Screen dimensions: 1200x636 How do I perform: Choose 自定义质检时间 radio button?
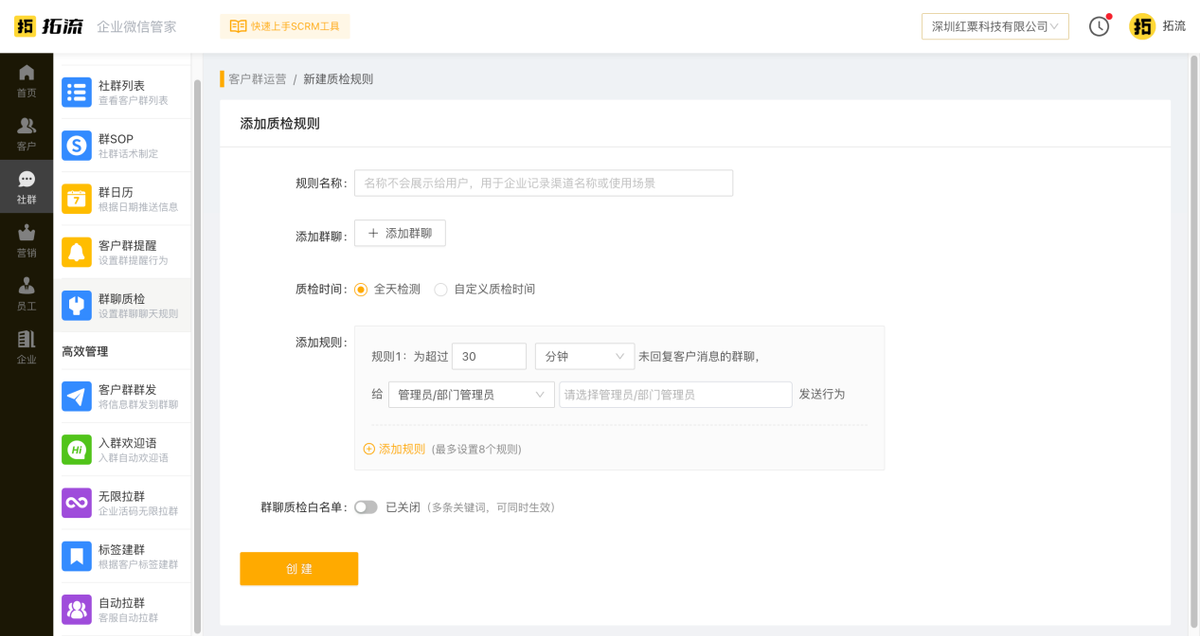click(441, 289)
